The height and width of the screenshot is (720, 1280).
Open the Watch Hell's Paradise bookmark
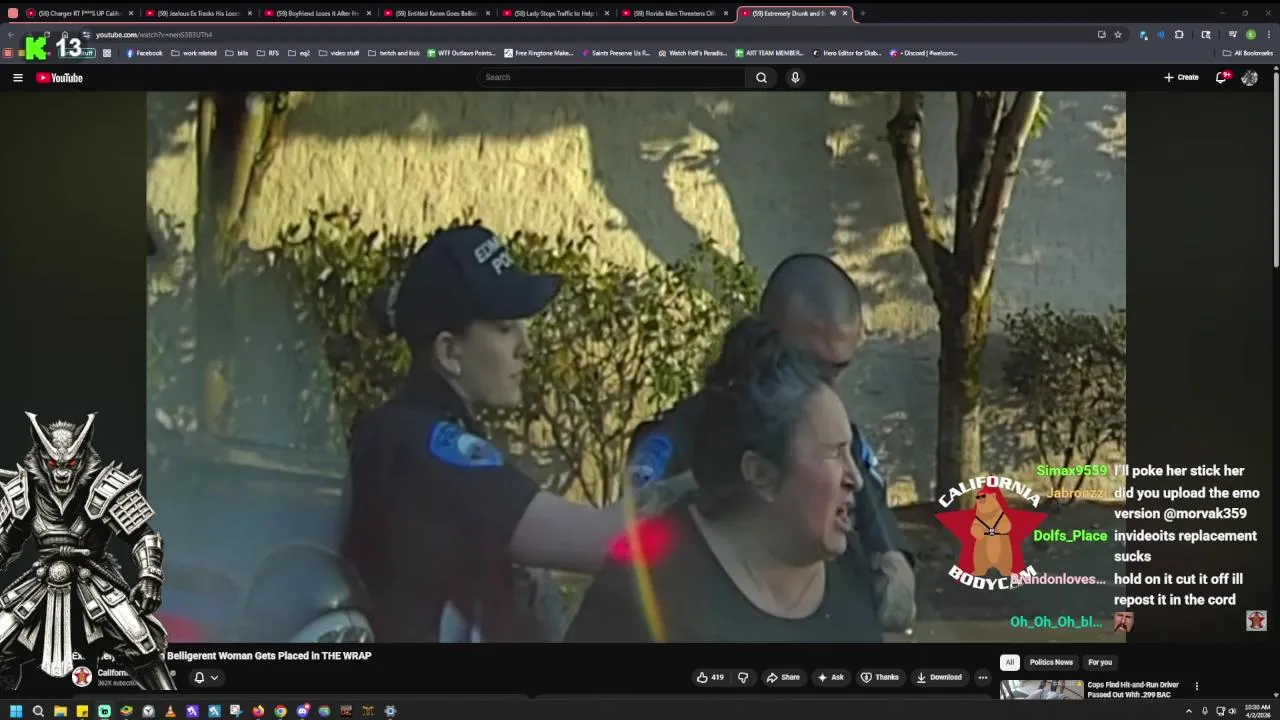coord(693,53)
